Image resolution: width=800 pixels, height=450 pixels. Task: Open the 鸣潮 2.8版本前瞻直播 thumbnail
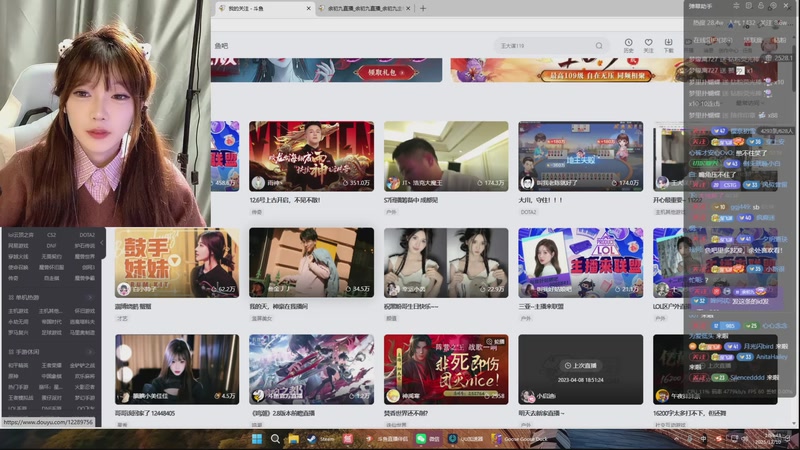(311, 369)
